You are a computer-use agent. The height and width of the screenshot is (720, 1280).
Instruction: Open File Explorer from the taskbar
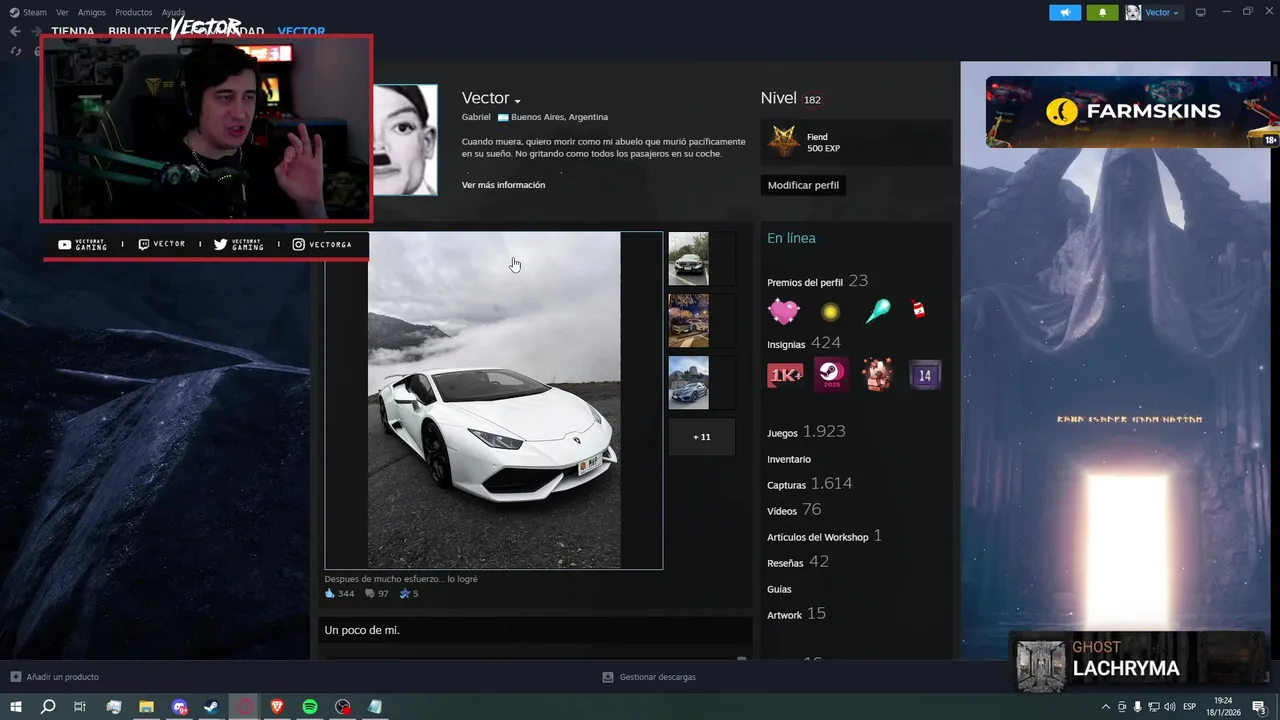(x=146, y=707)
